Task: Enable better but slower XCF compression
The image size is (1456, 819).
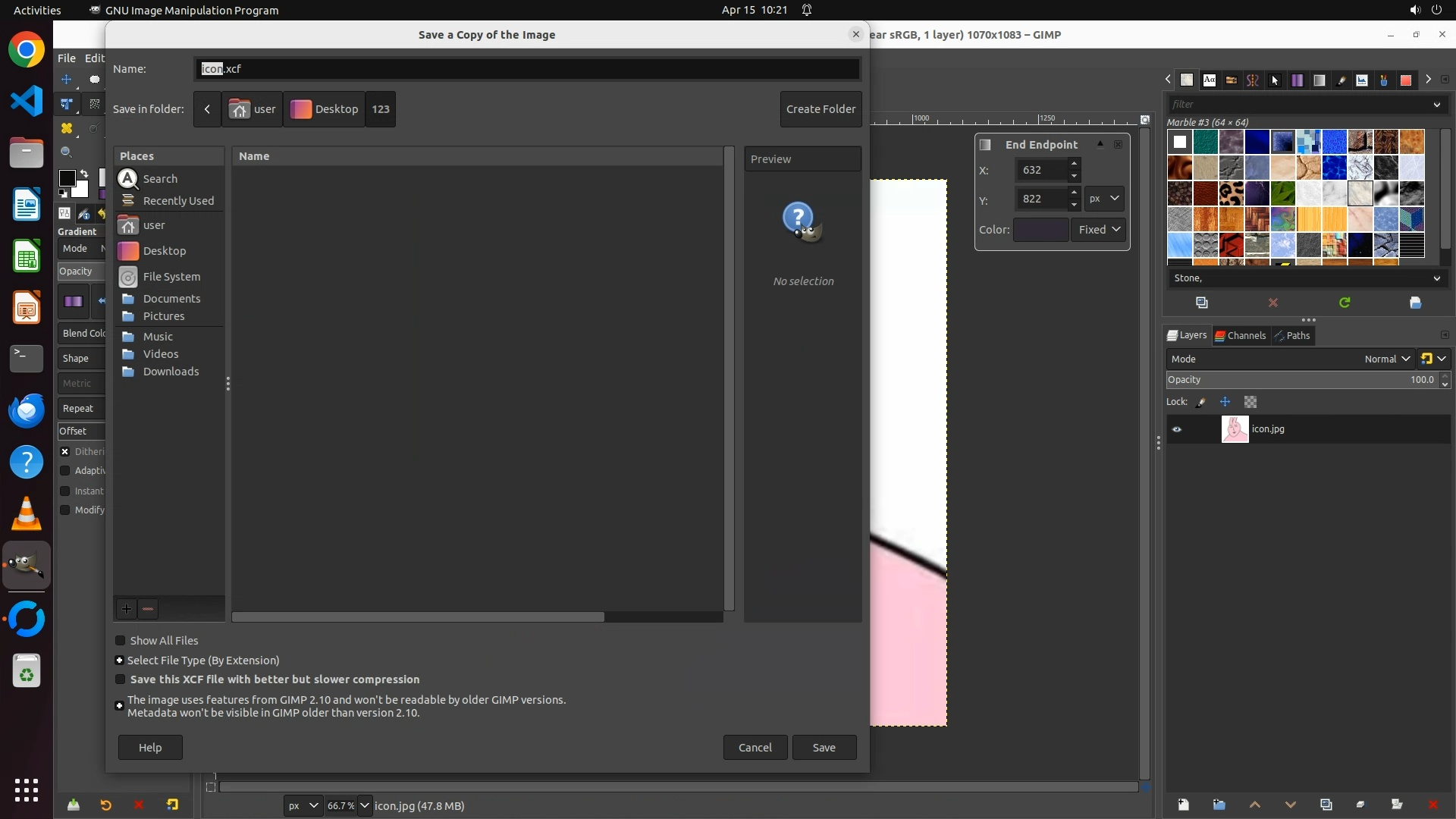Action: [x=120, y=679]
